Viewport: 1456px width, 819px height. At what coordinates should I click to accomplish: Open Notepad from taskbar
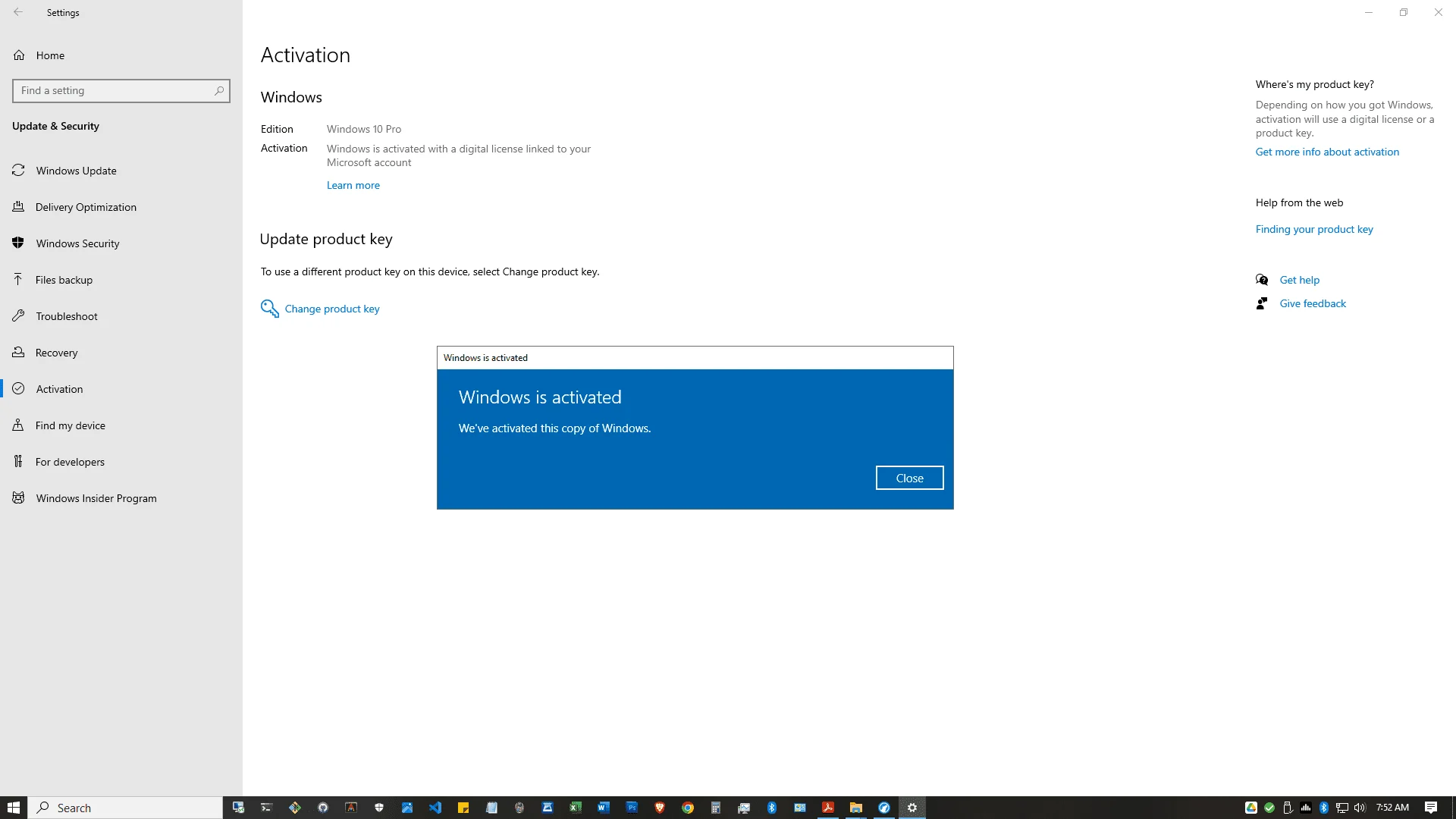(x=491, y=808)
